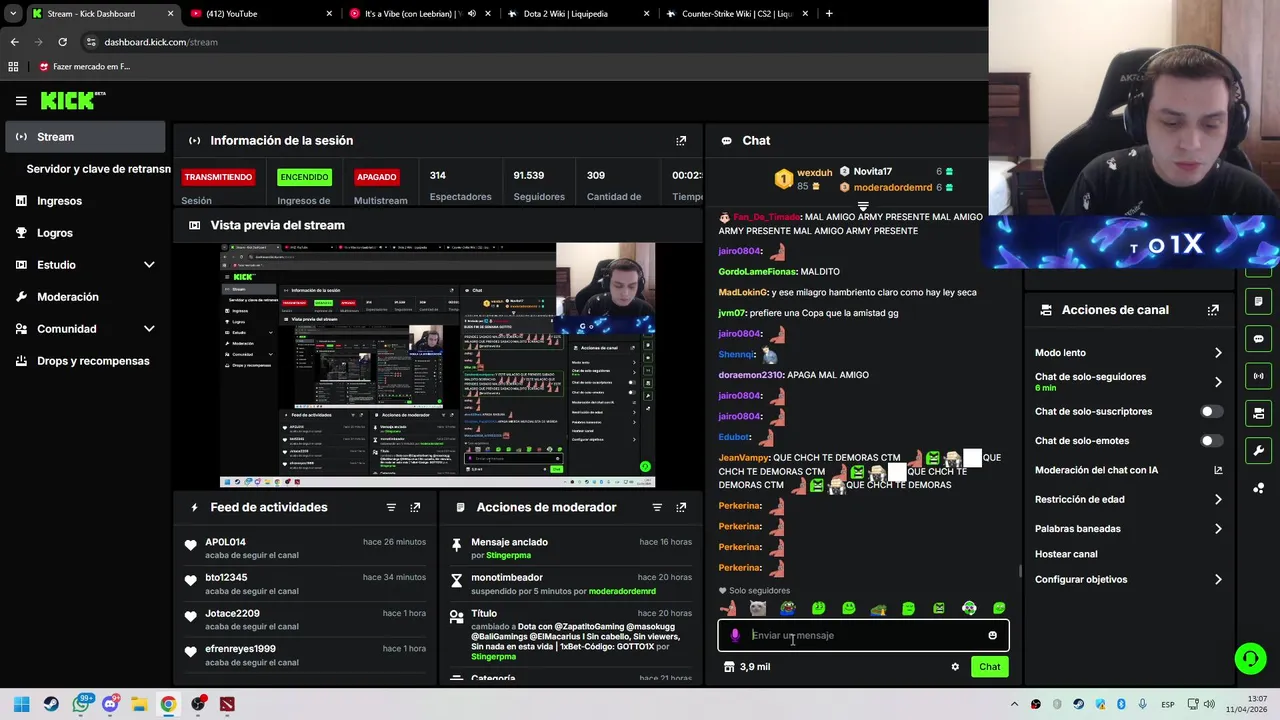
Task: Click the document icon in the right sidebar
Action: [1258, 302]
